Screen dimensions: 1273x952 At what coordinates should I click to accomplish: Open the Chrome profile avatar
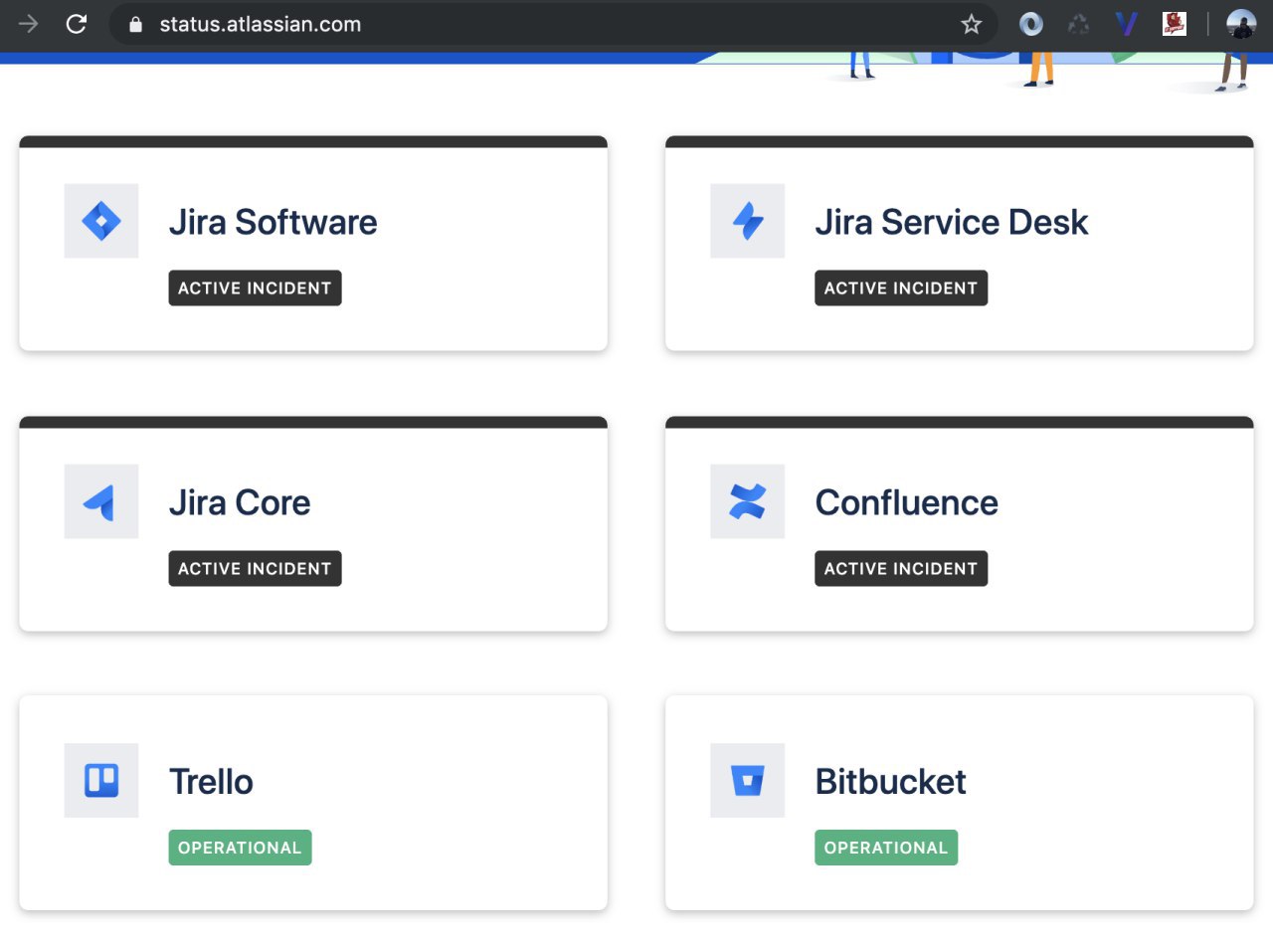click(x=1241, y=24)
